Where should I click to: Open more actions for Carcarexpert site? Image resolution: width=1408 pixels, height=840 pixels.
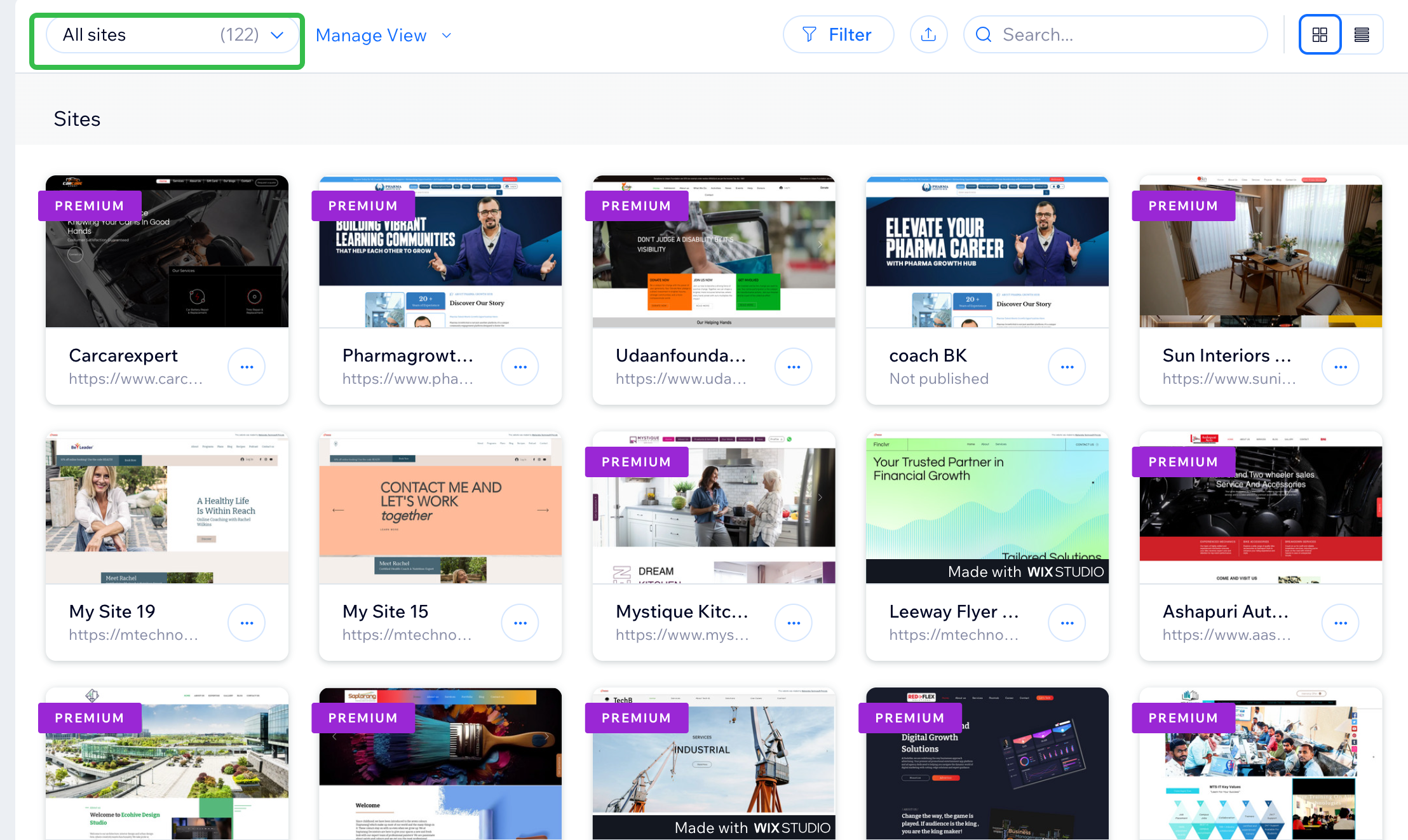pos(247,367)
